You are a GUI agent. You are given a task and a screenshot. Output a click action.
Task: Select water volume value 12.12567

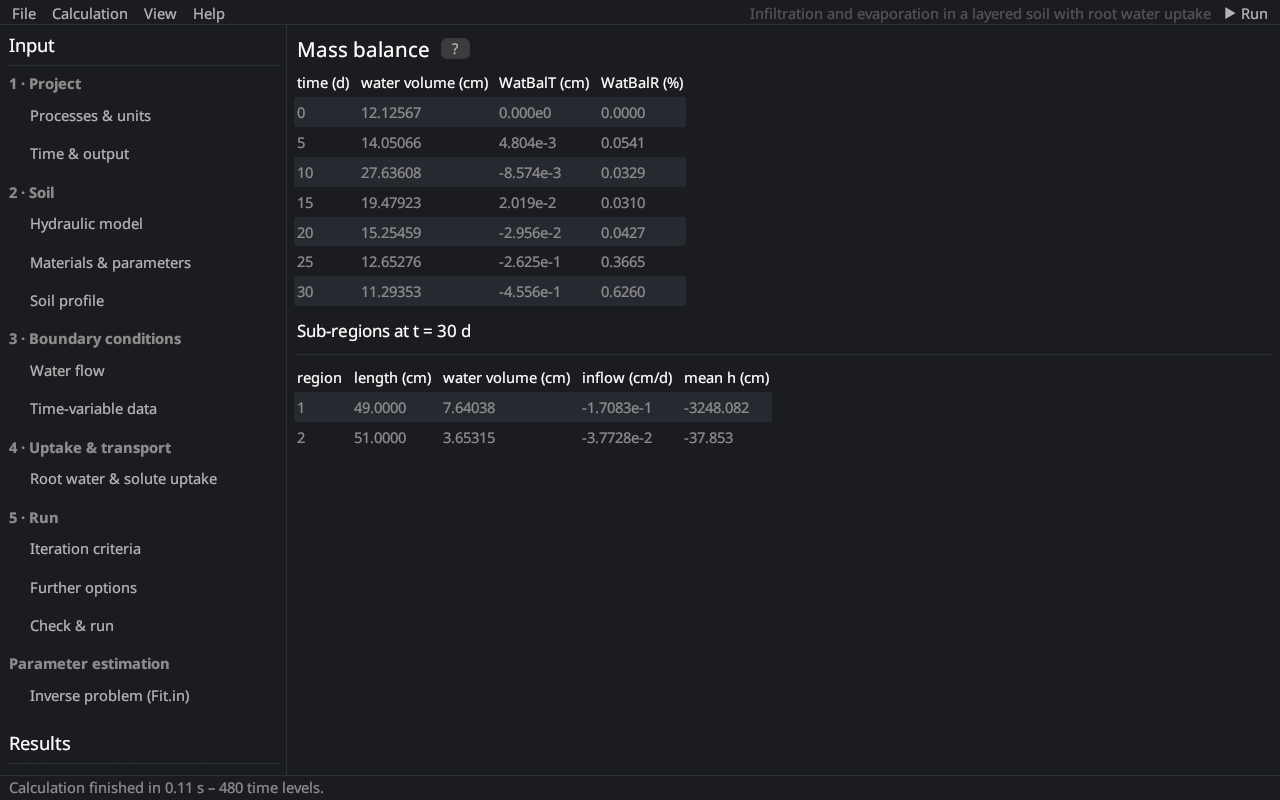(391, 113)
